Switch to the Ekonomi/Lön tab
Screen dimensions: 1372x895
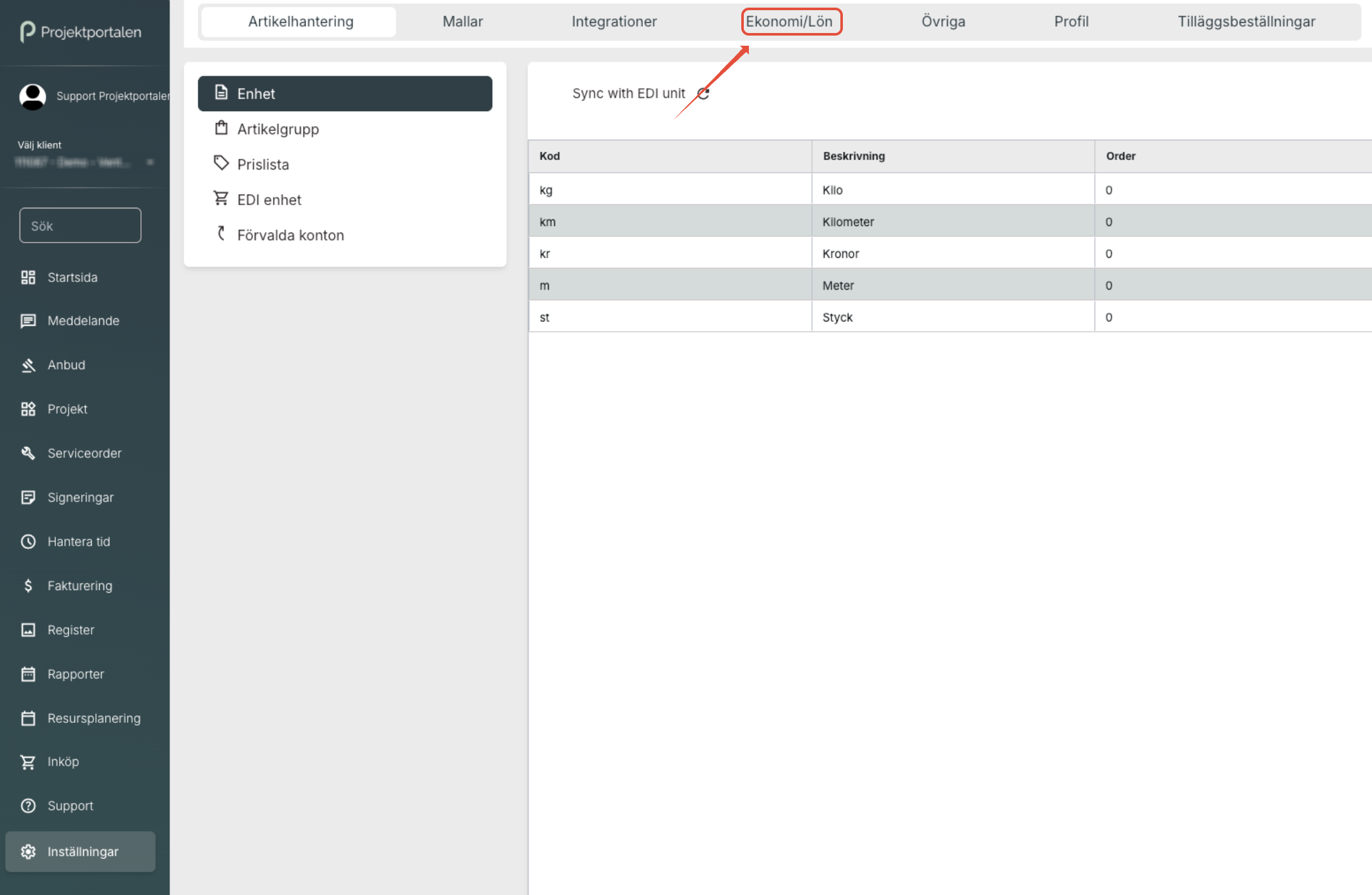[x=789, y=22]
